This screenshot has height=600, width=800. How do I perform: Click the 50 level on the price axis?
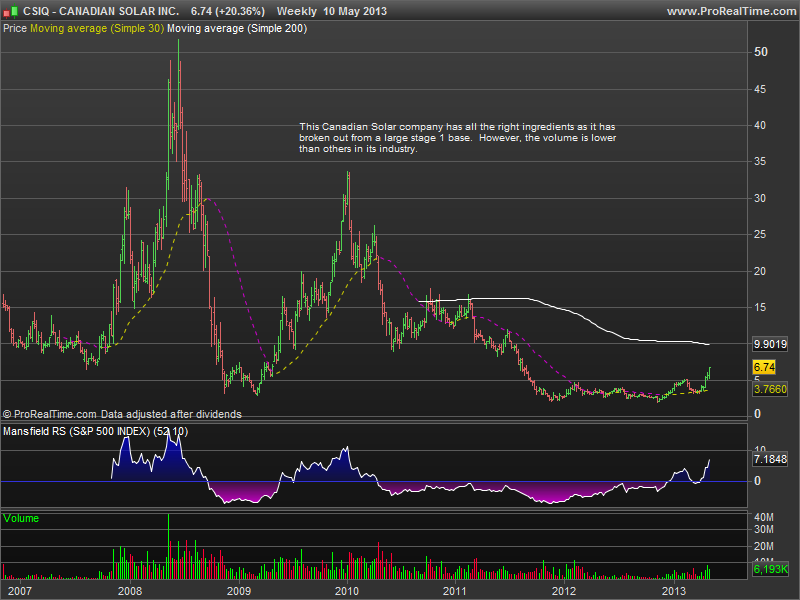(761, 52)
